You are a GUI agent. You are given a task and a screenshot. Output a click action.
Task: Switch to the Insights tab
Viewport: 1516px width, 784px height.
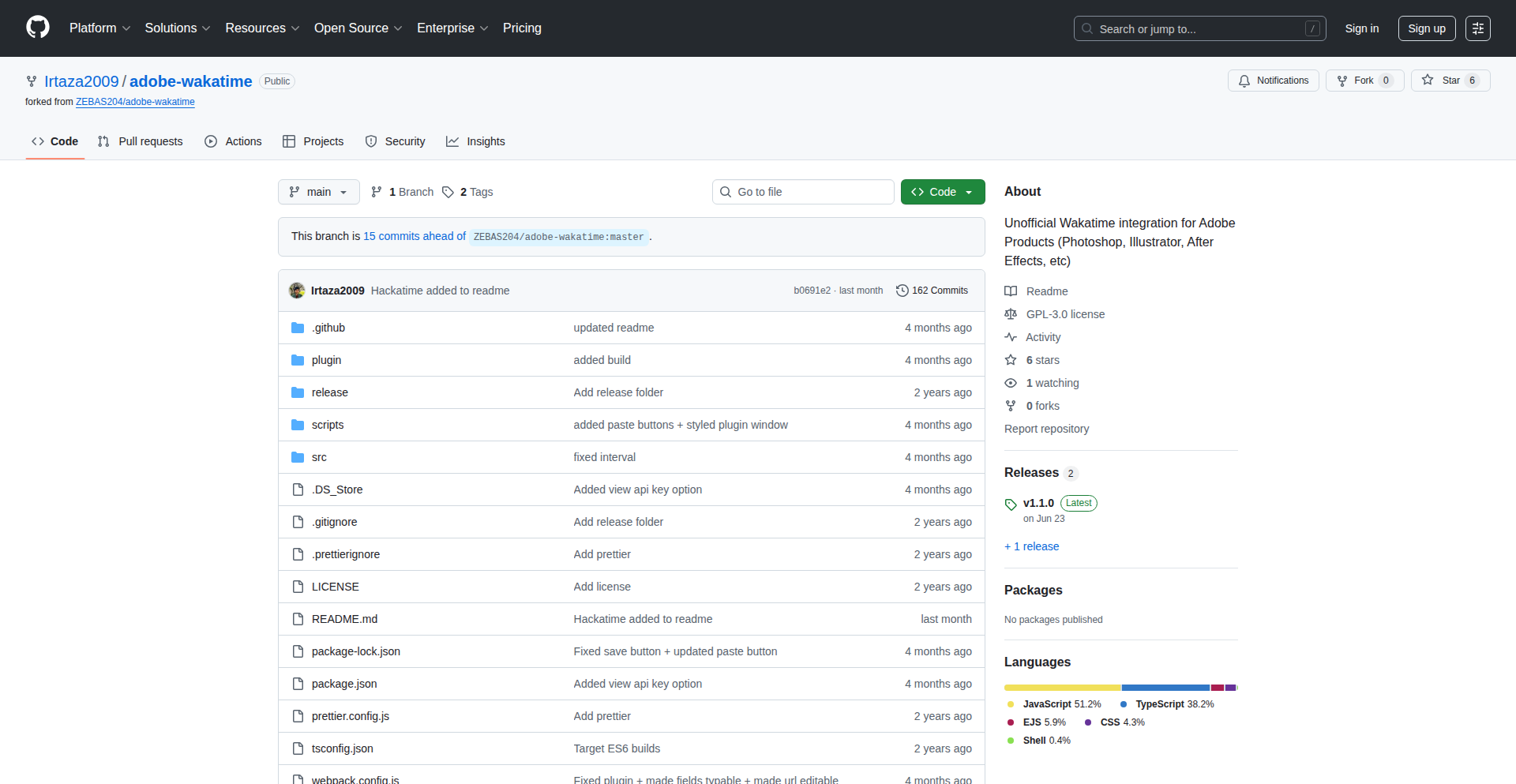[475, 141]
